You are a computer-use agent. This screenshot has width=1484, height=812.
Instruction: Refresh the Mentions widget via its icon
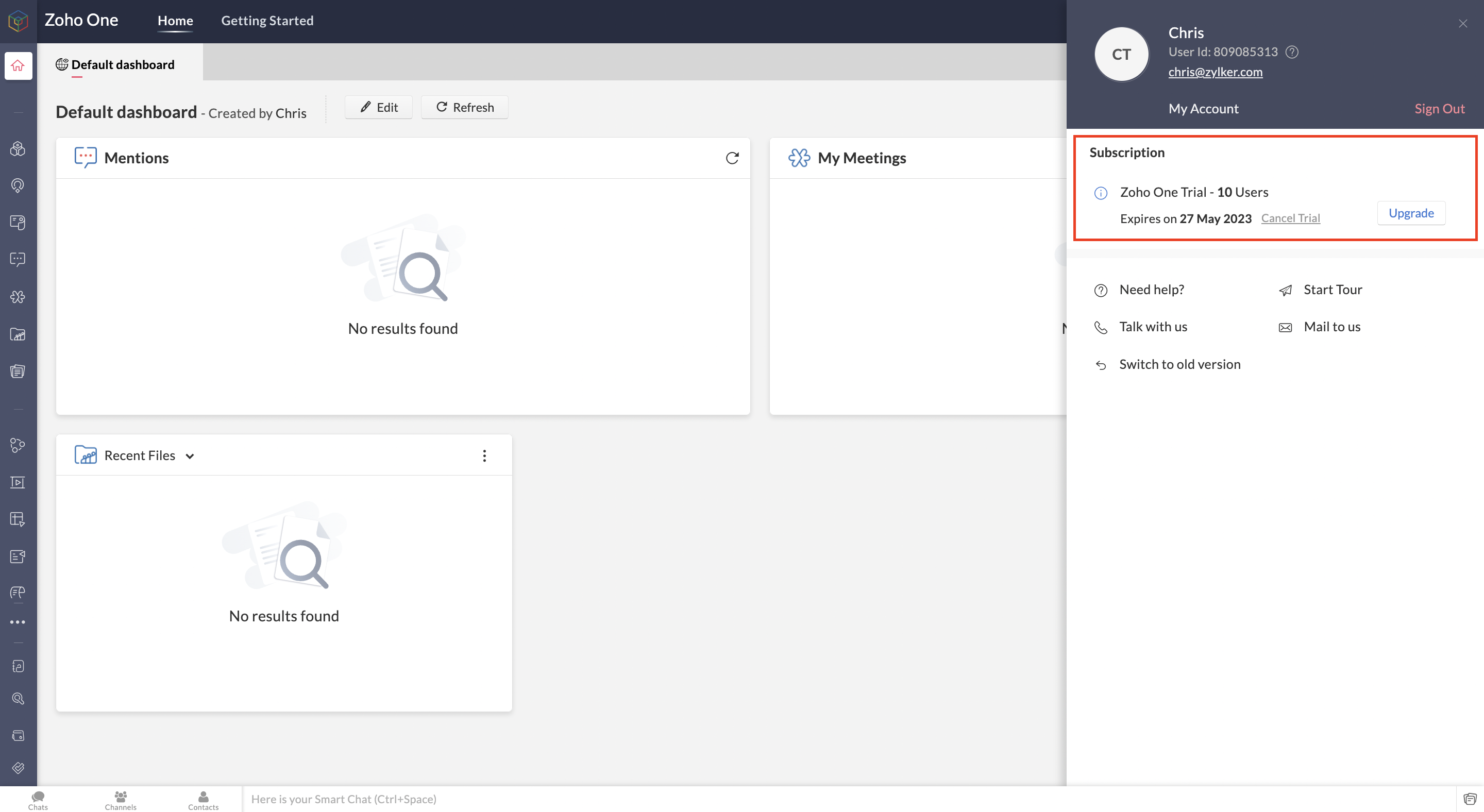pos(732,158)
